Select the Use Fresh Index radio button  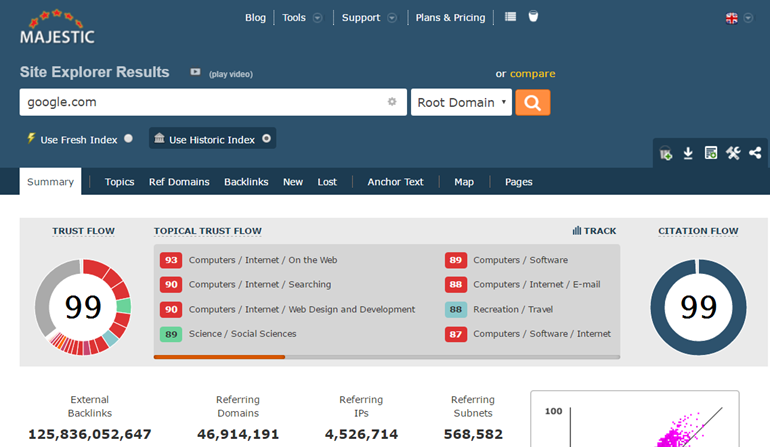(x=128, y=139)
